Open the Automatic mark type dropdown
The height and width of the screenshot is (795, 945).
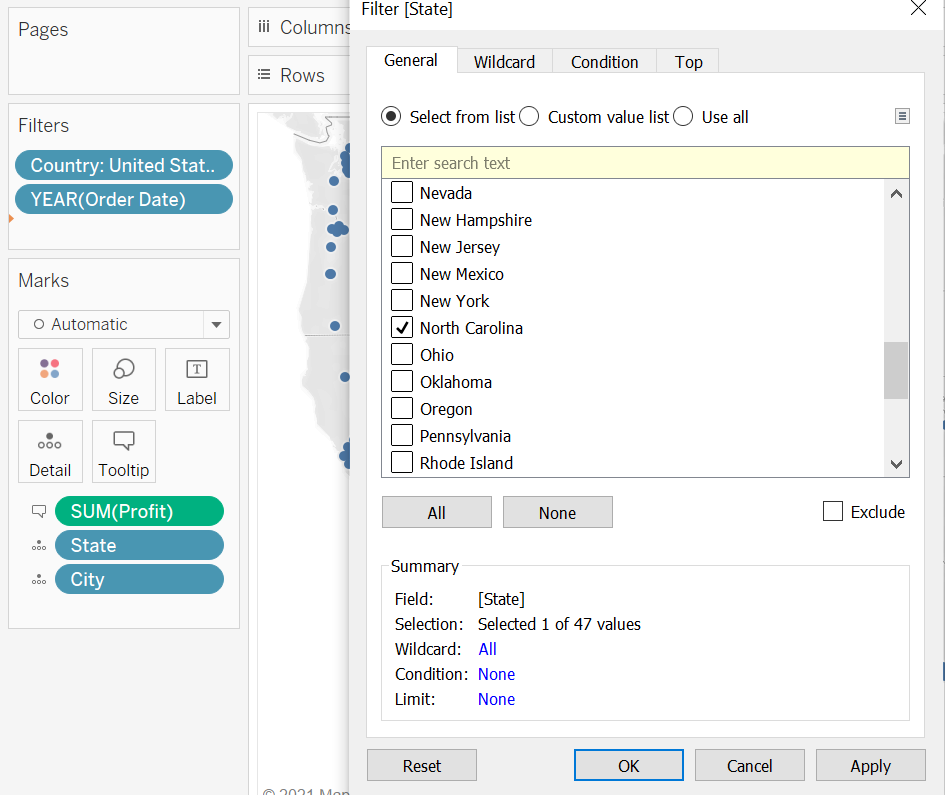click(216, 324)
